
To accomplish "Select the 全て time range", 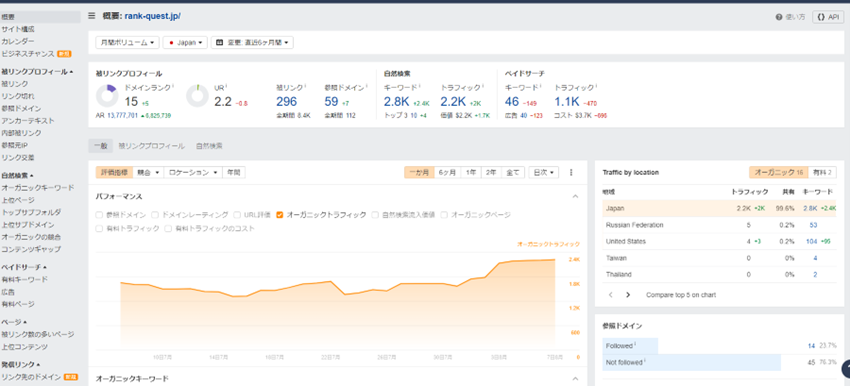I will pos(513,172).
